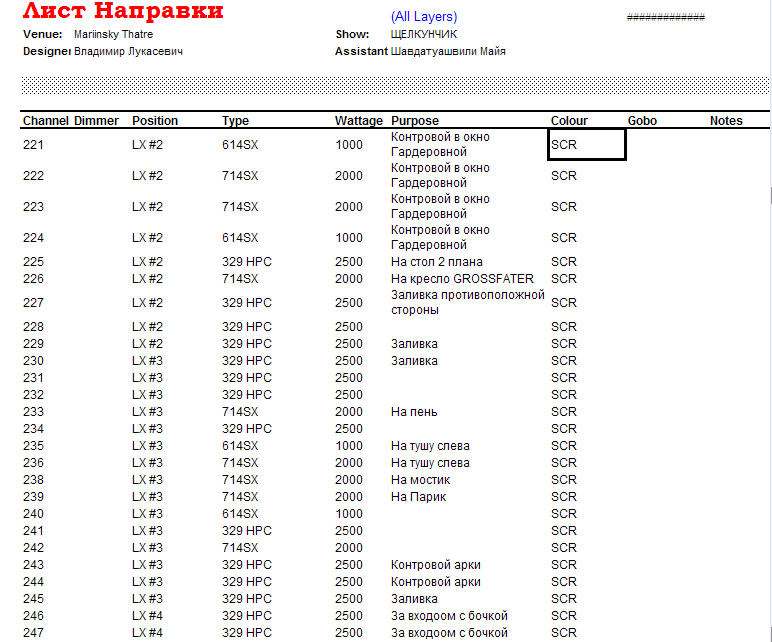The width and height of the screenshot is (772, 642).
Task: Click the wattage '2500' for channel 234
Action: point(349,429)
